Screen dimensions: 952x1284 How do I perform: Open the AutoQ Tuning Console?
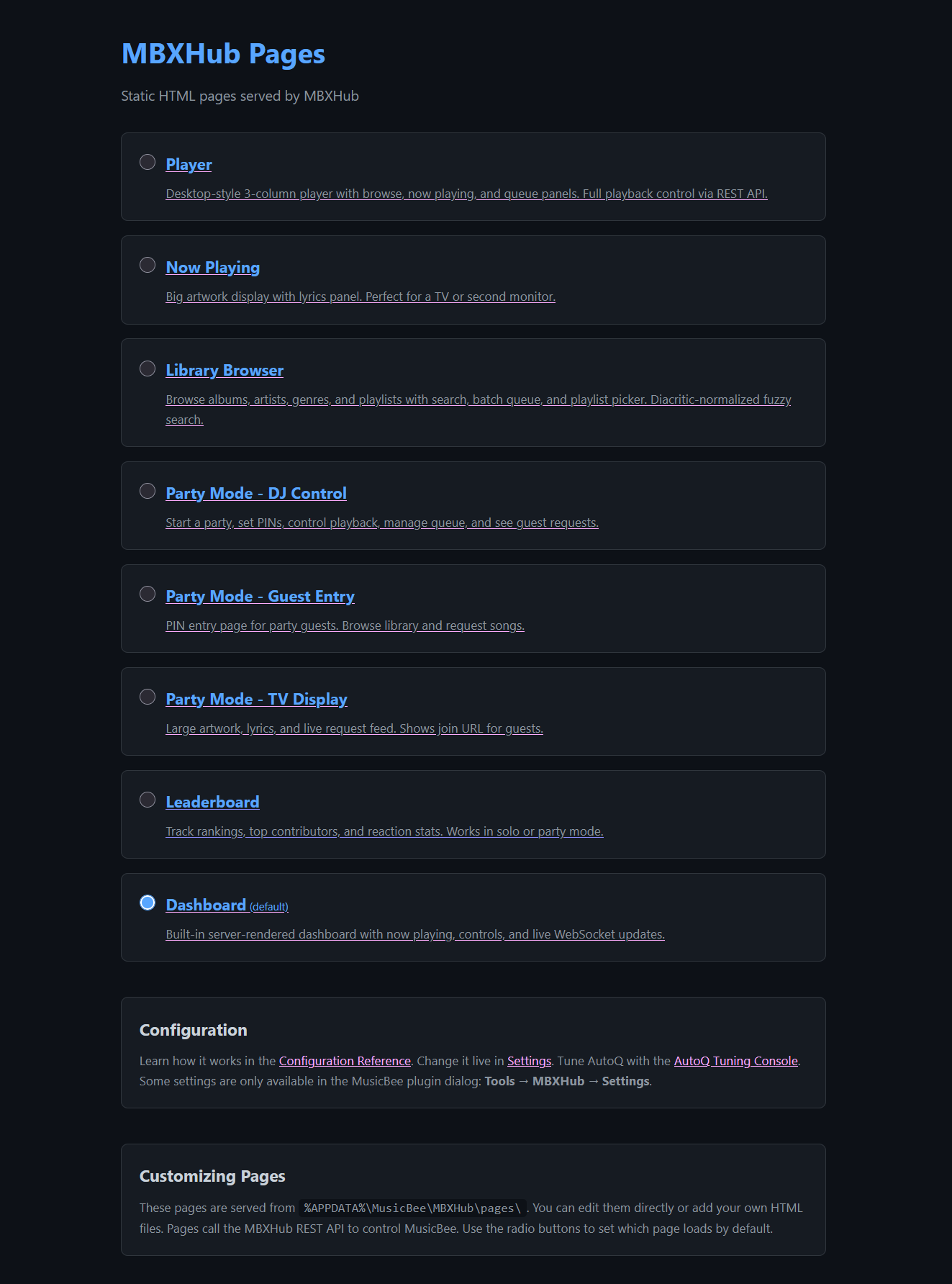tap(735, 1060)
